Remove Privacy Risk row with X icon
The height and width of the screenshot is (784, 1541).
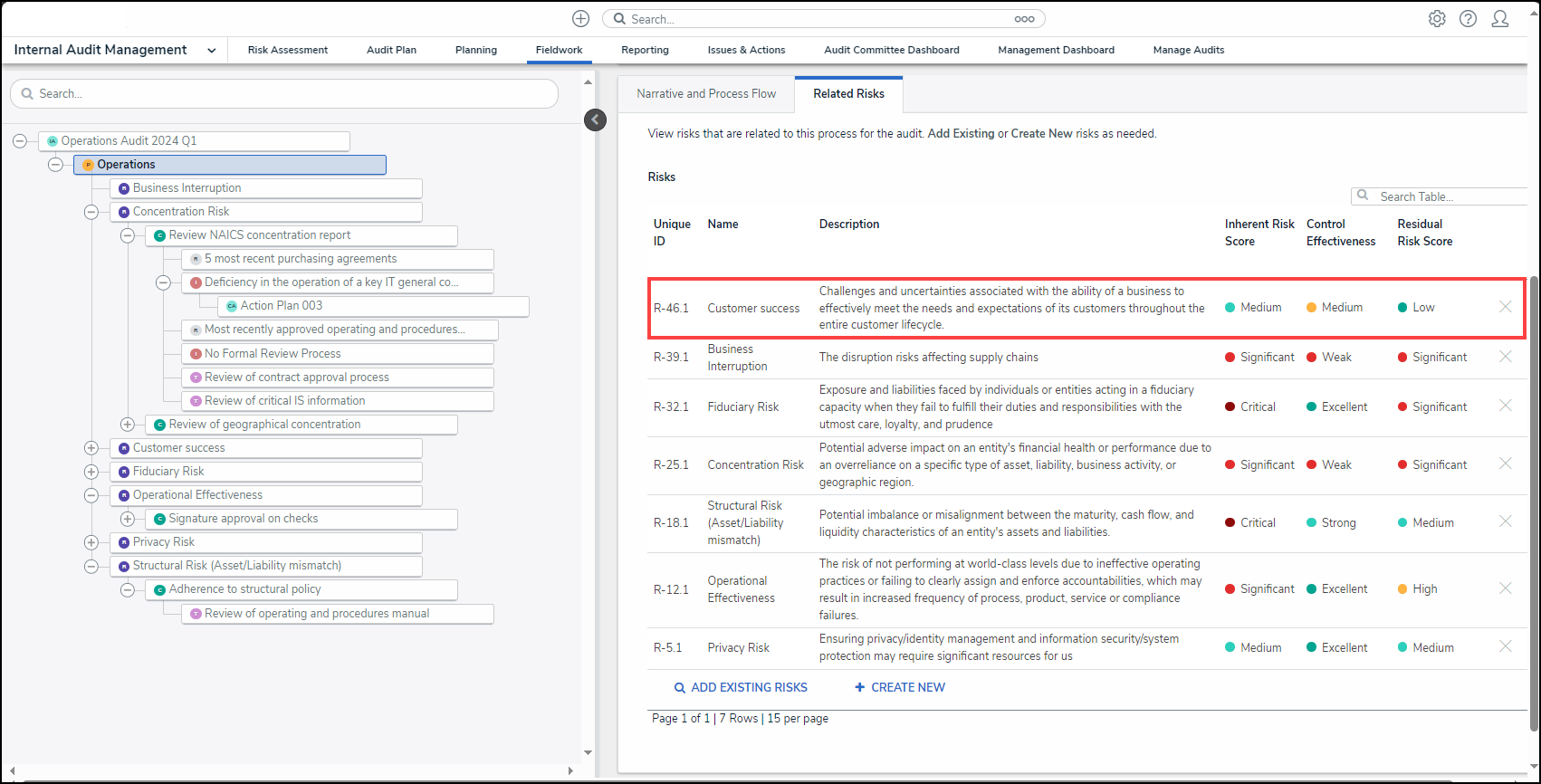pos(1505,646)
